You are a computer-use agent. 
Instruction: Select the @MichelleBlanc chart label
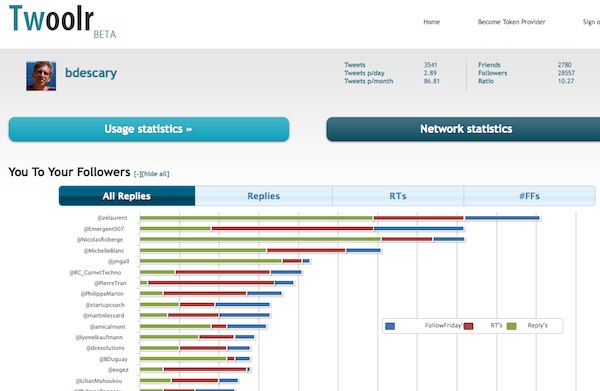104,251
